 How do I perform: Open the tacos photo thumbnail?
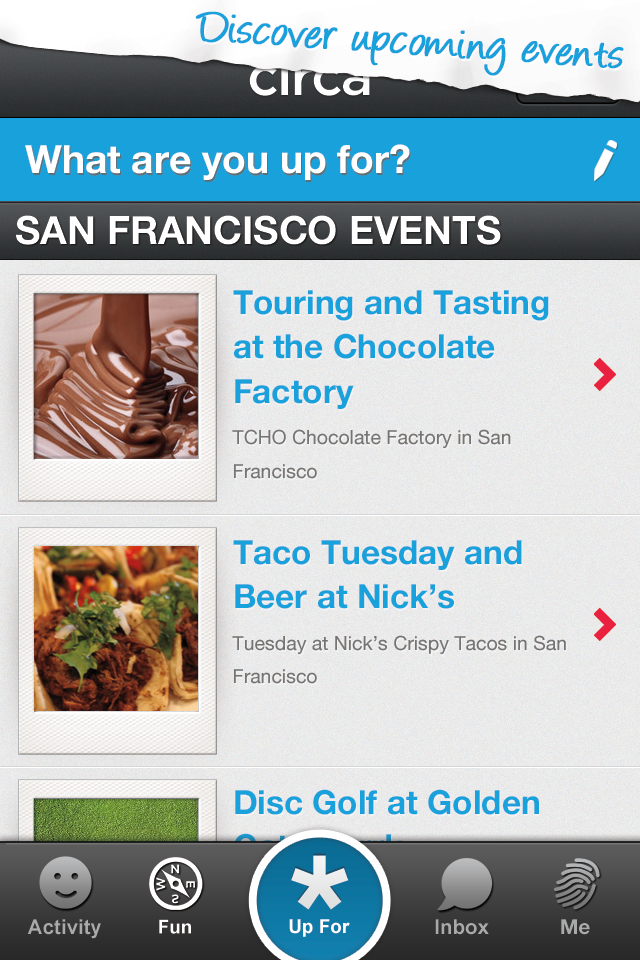point(116,629)
